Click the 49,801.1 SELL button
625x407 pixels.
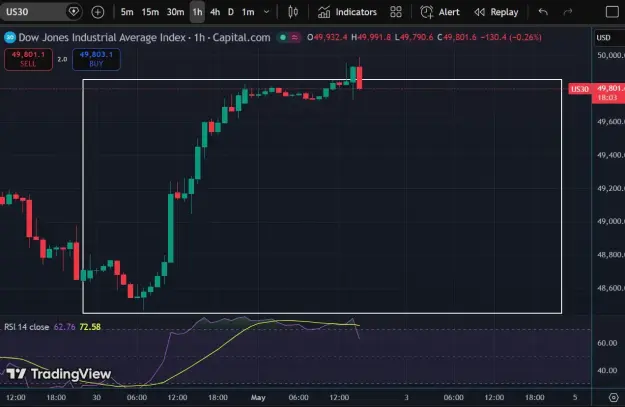pyautogui.click(x=28, y=59)
